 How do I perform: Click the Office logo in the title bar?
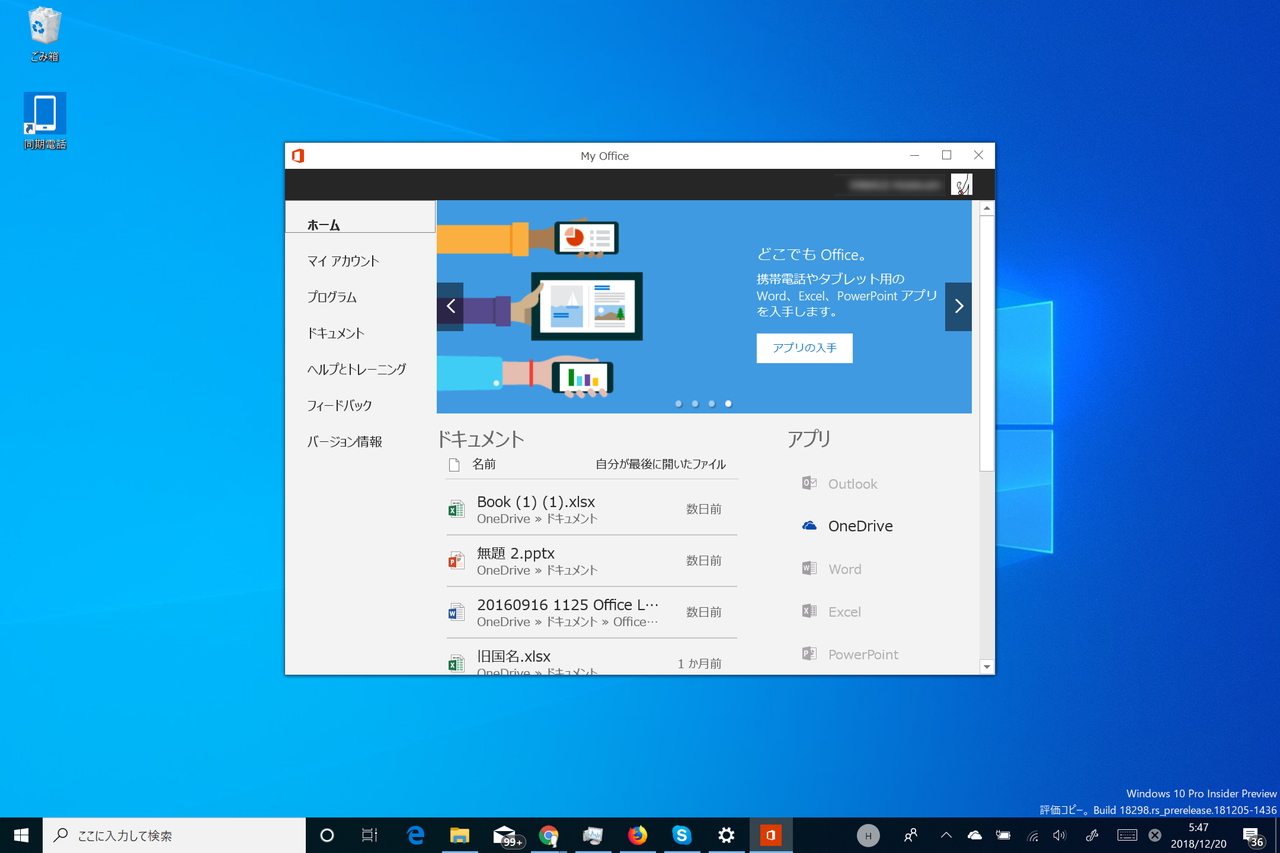click(298, 156)
